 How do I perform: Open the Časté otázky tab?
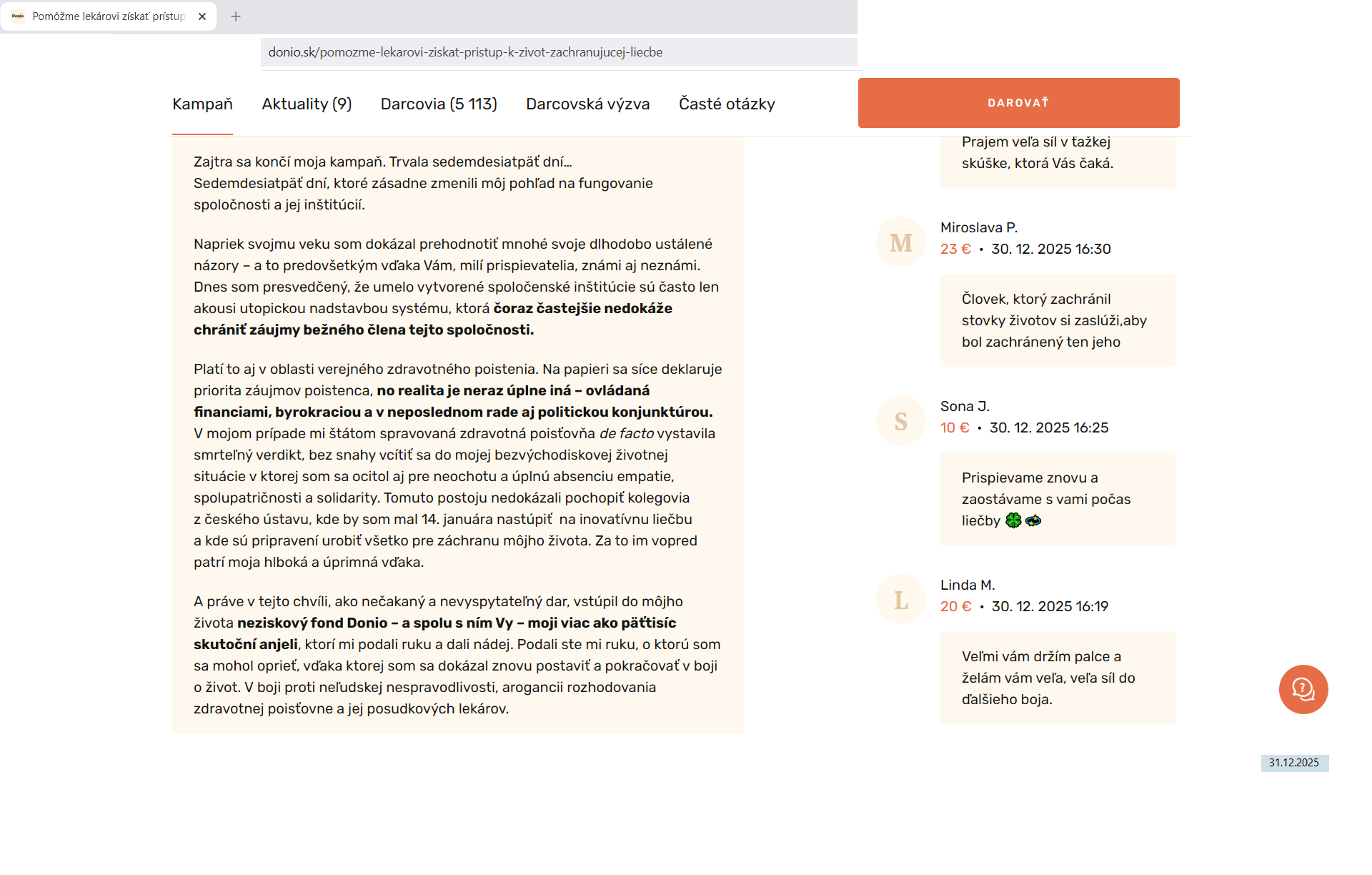tap(727, 104)
